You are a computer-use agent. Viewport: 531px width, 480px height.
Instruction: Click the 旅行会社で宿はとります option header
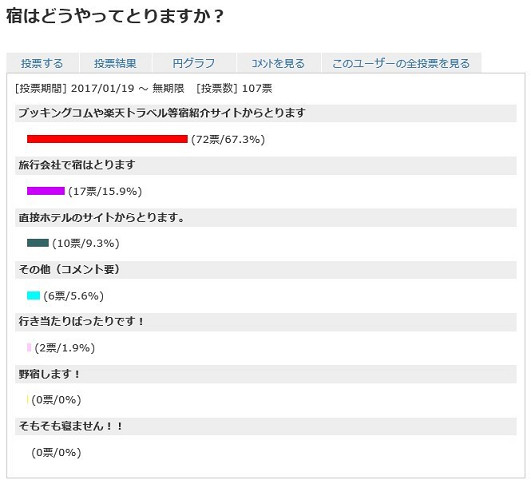[x=266, y=165]
